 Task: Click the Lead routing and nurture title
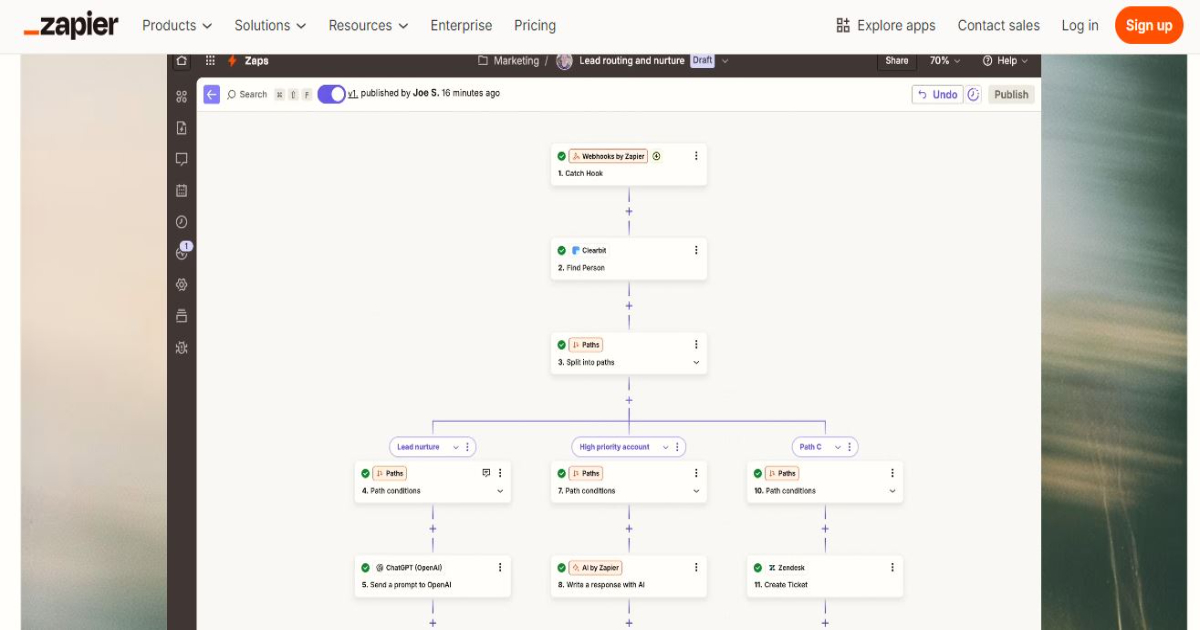click(632, 61)
